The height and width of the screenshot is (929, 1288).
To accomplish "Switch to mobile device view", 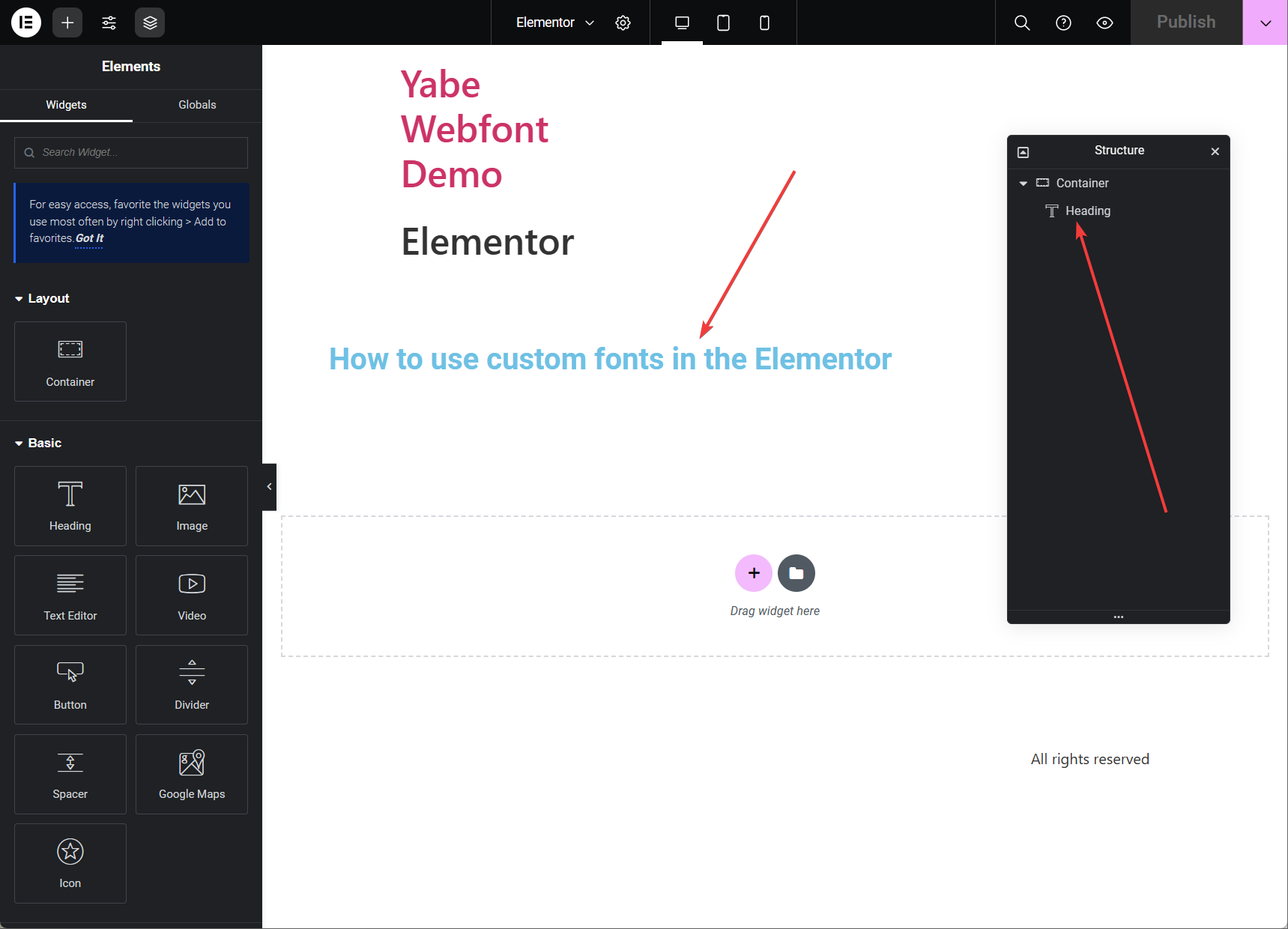I will click(764, 22).
